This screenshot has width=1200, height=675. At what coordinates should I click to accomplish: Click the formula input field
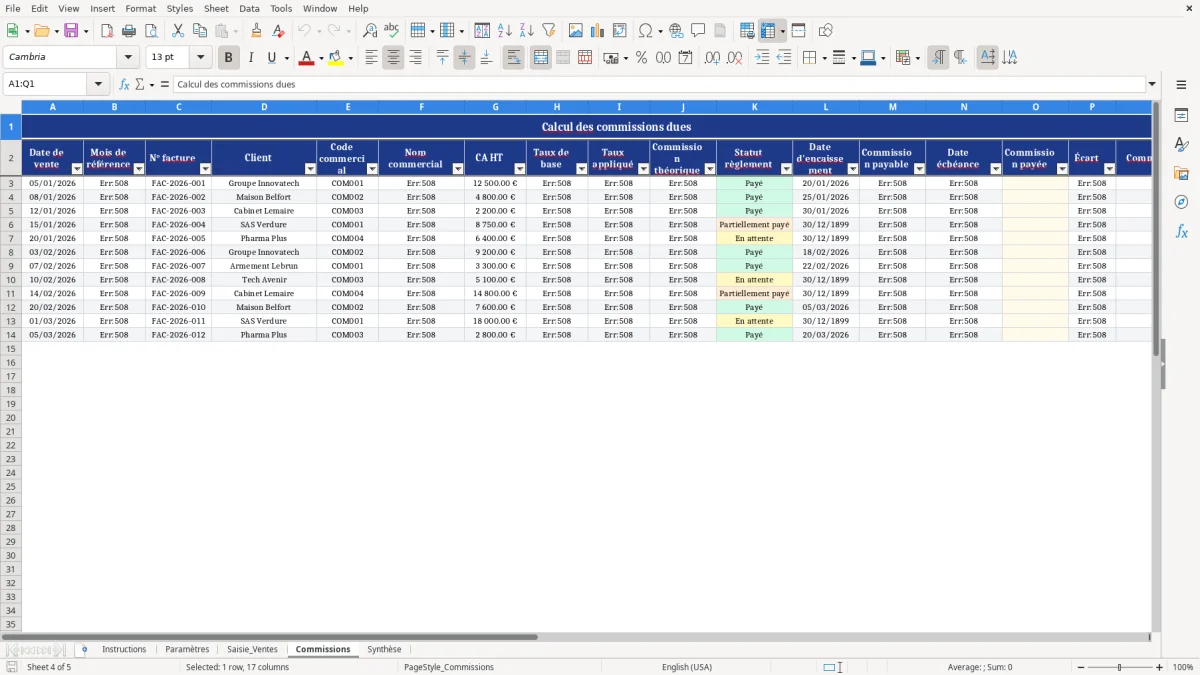point(659,84)
